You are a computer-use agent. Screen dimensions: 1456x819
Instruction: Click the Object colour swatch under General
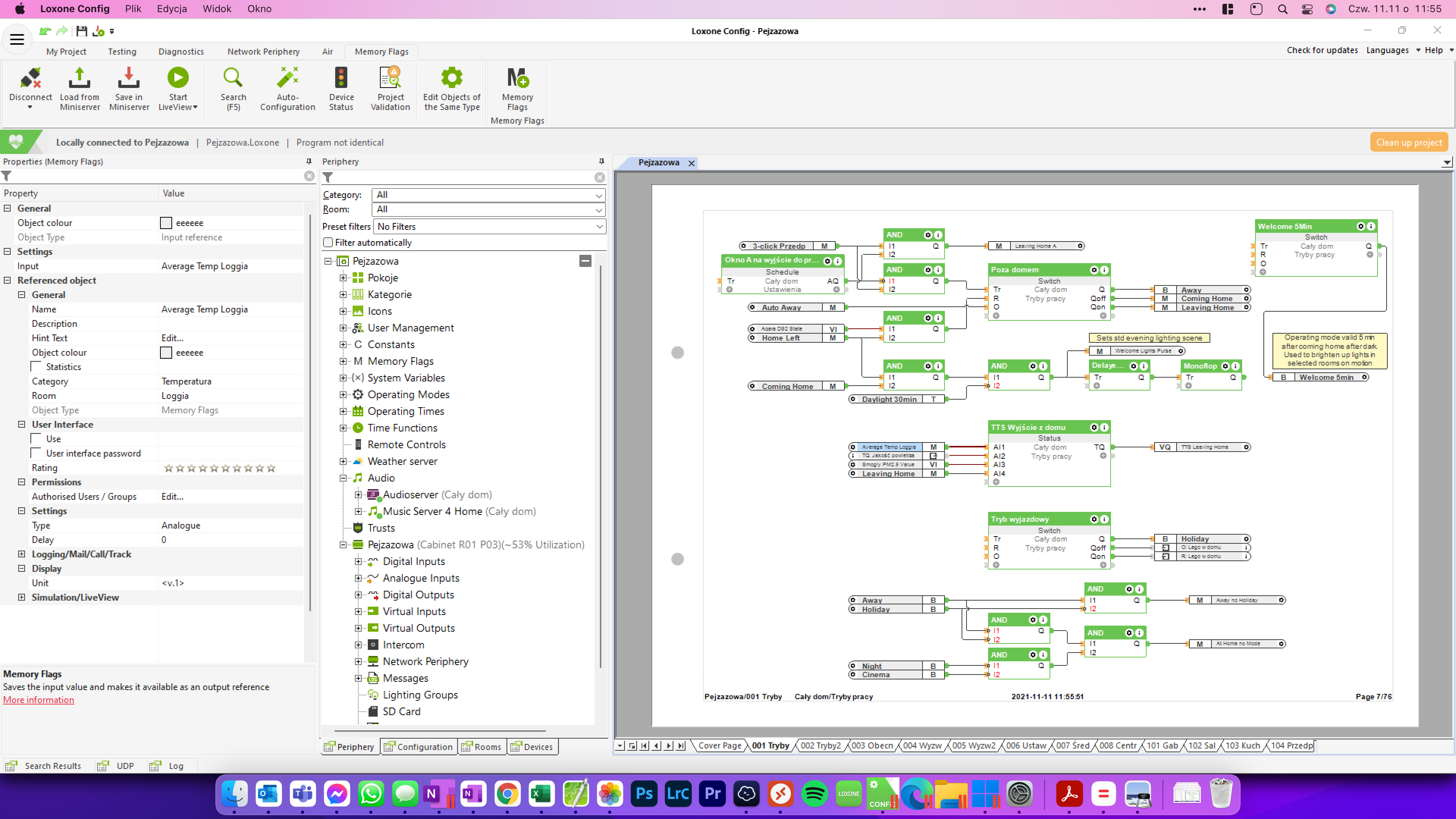pos(166,223)
